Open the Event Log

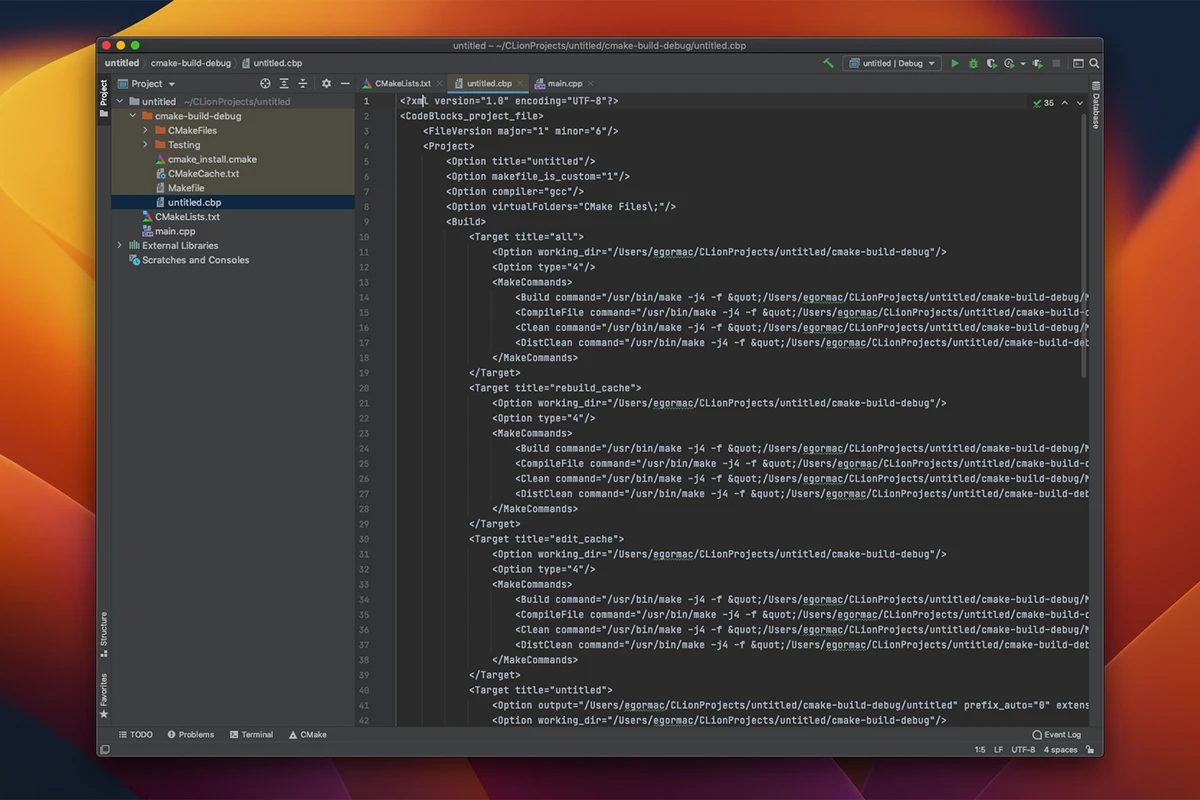coord(1055,734)
